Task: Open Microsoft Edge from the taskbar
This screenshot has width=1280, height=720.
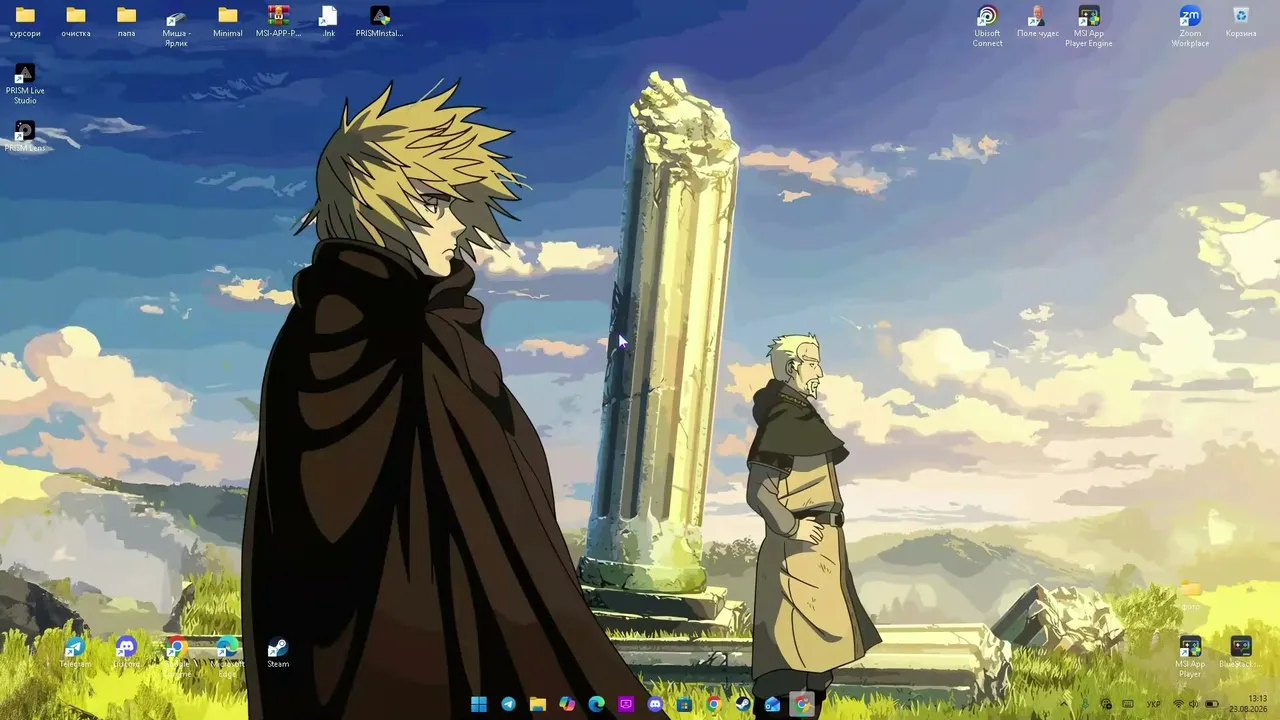Action: click(597, 704)
